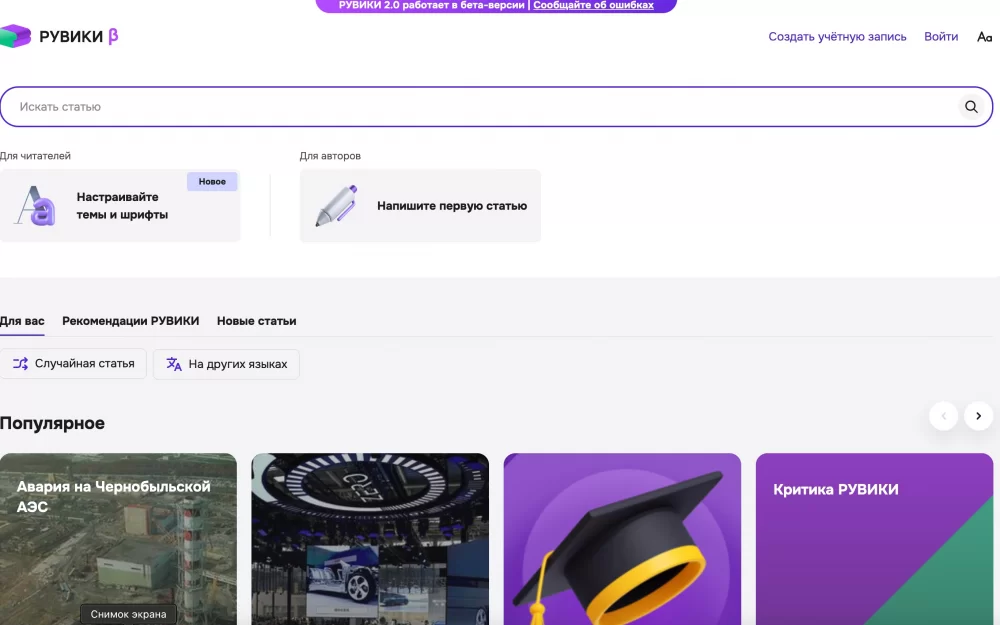Open font settings Aa icon in header
The width and height of the screenshot is (1000, 625).
coord(984,37)
